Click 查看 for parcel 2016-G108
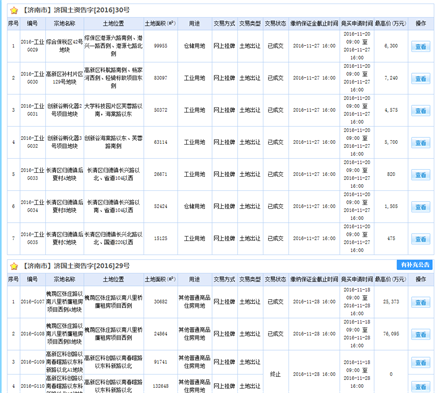 (x=420, y=334)
